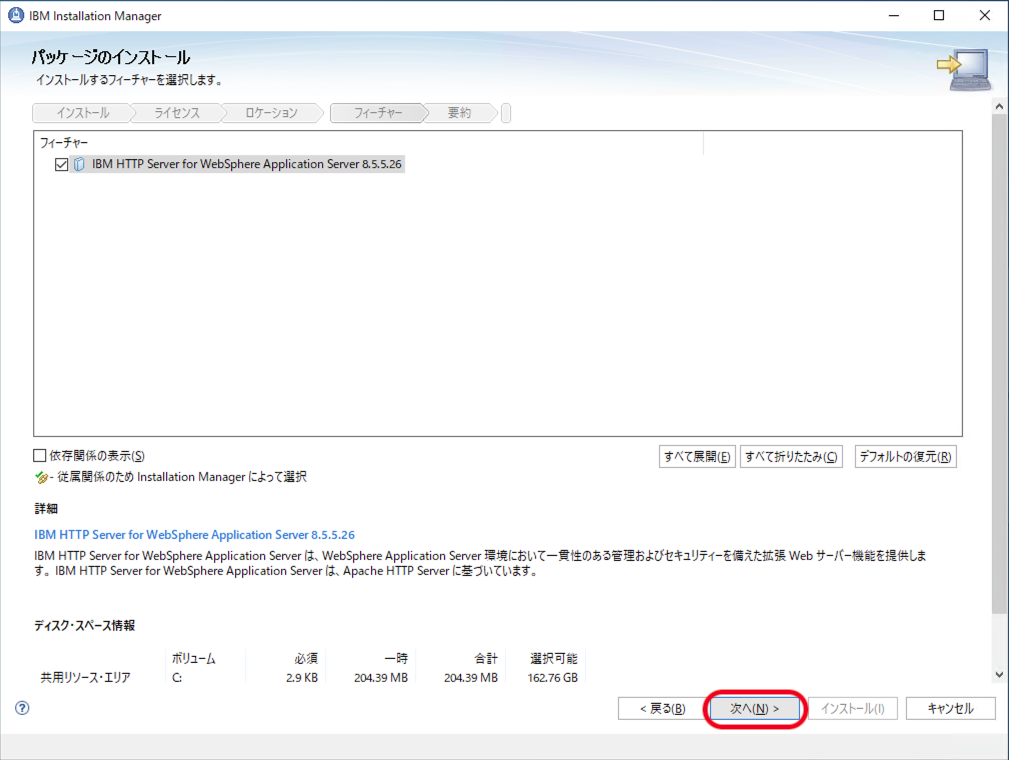This screenshot has height=760, width=1009.
Task: Go to the インストール wizard step
Action: [x=83, y=113]
